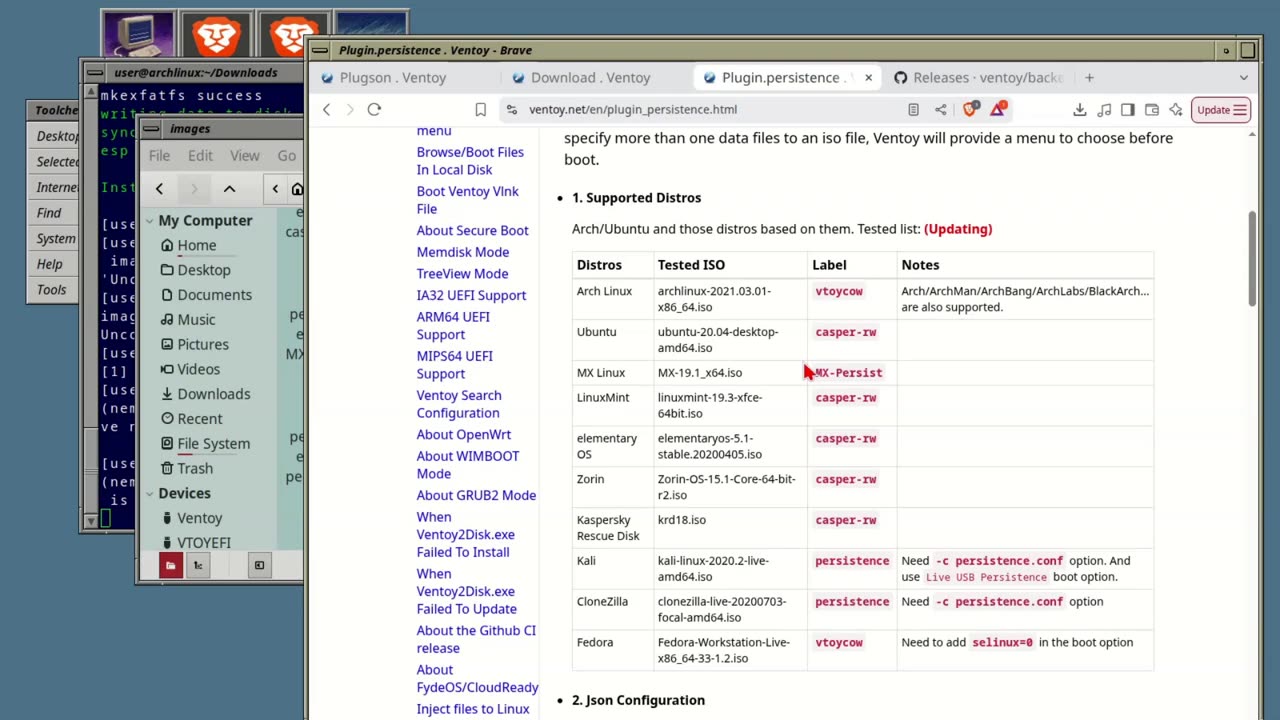This screenshot has width=1280, height=720.
Task: Open the tab search dropdown arrow
Action: click(1244, 77)
